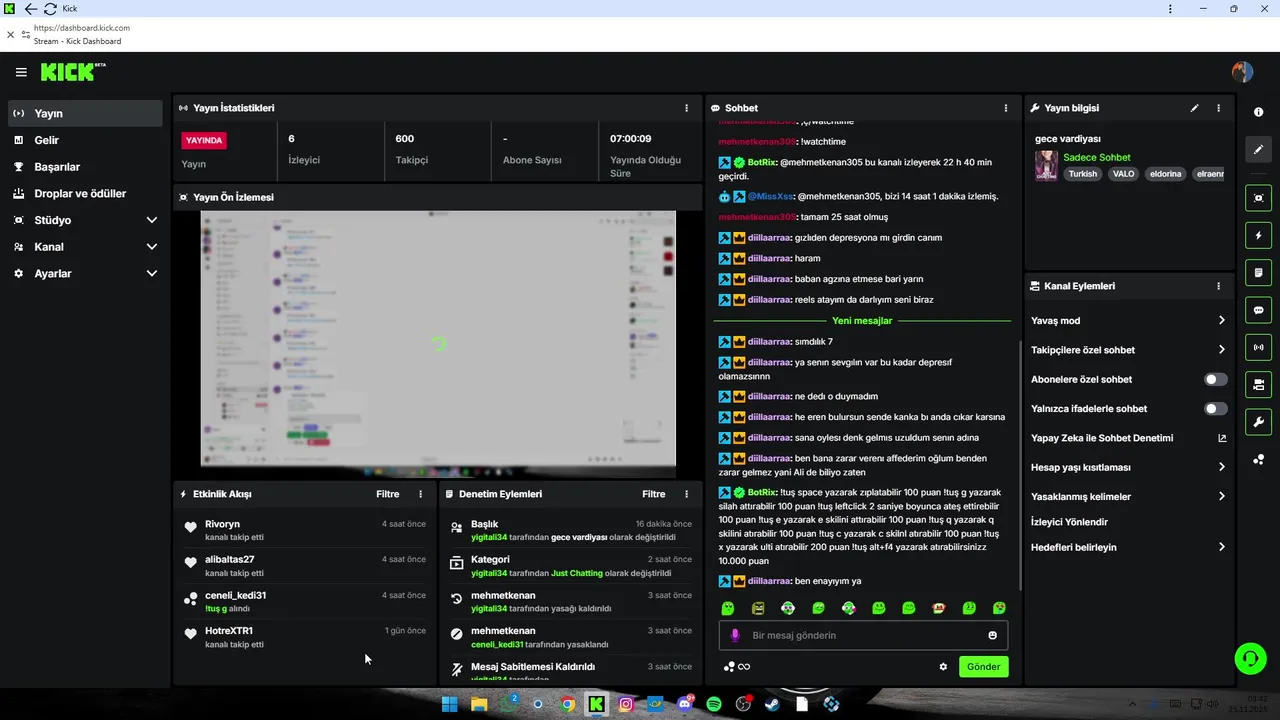Click the points dots icon in the right sidebar
Image resolution: width=1280 pixels, height=720 pixels.
pyautogui.click(x=1258, y=459)
